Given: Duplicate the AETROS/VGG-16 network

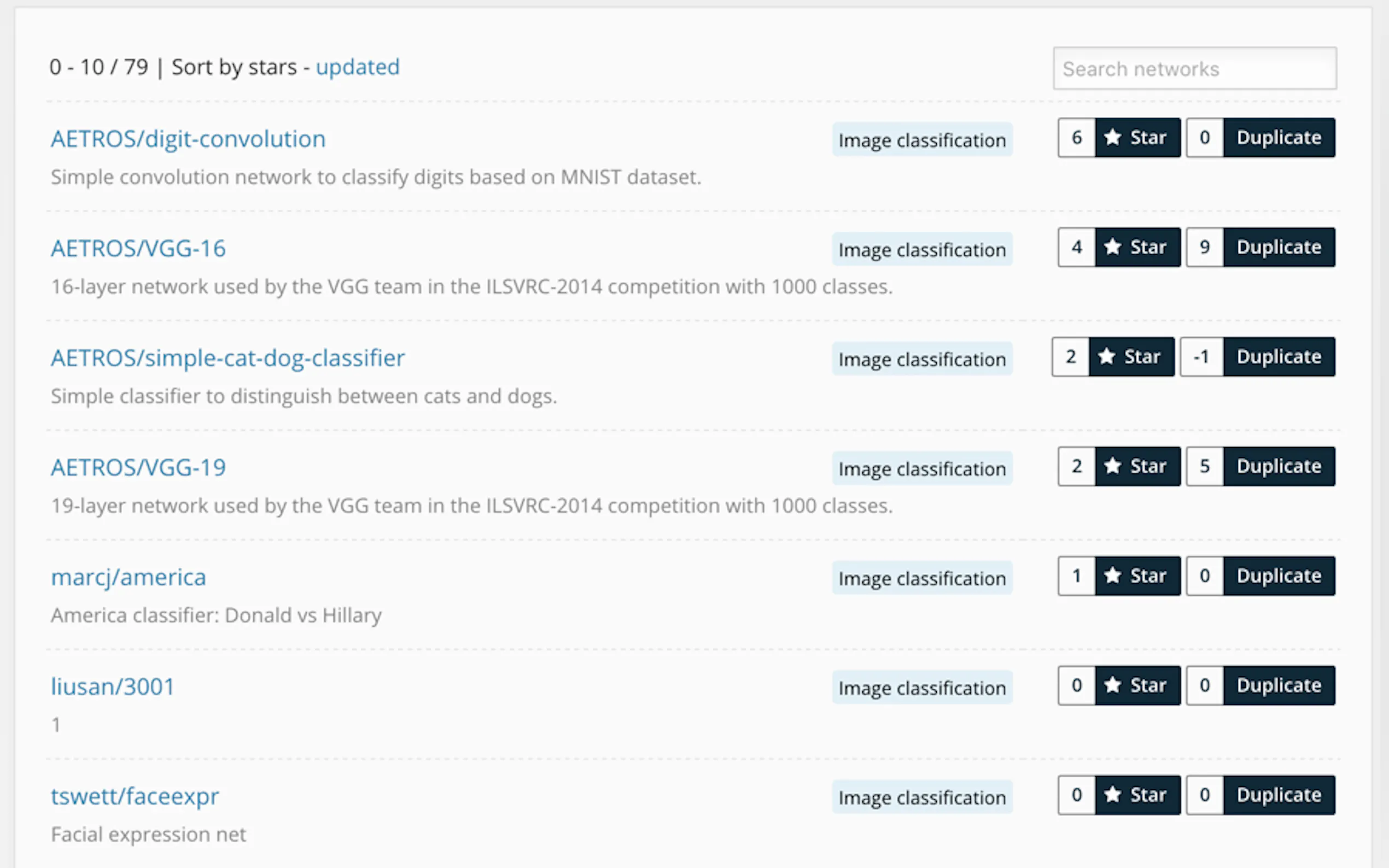Looking at the screenshot, I should pos(1278,248).
